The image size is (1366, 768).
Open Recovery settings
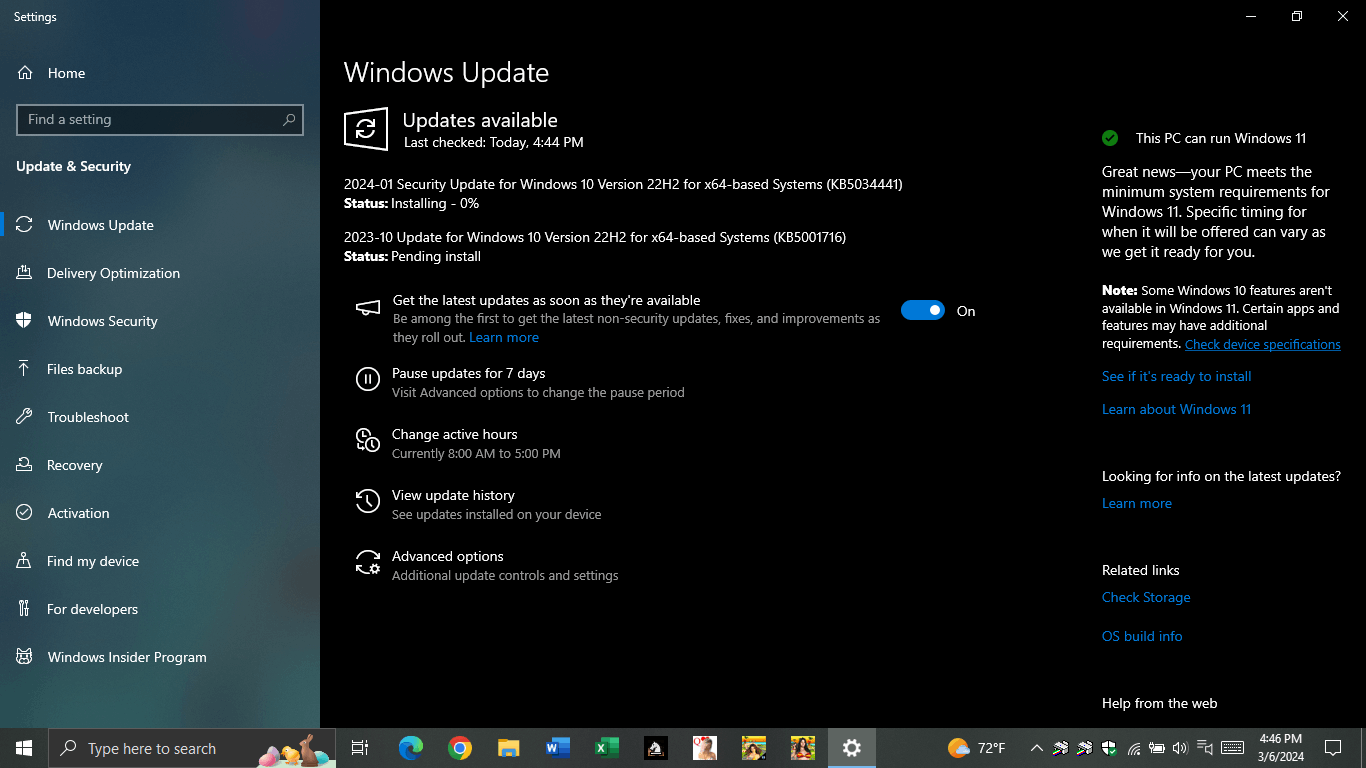(x=160, y=465)
